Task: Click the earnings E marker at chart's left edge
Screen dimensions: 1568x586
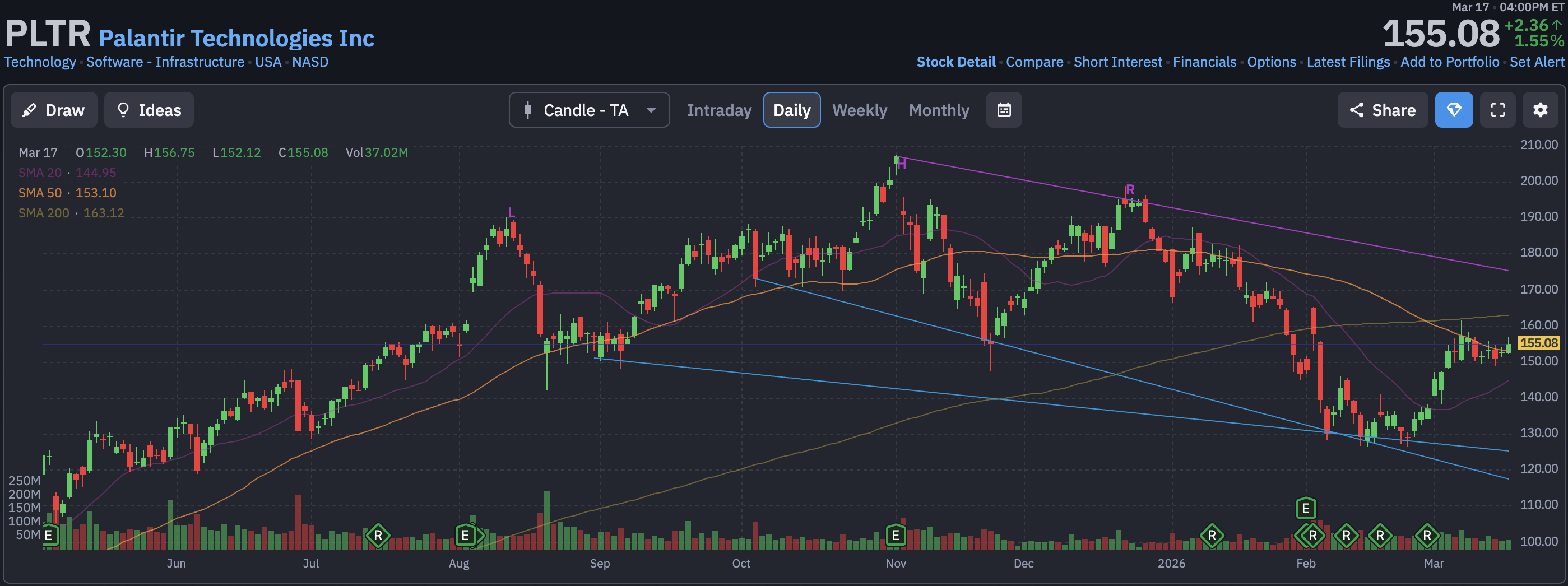Action: point(49,536)
